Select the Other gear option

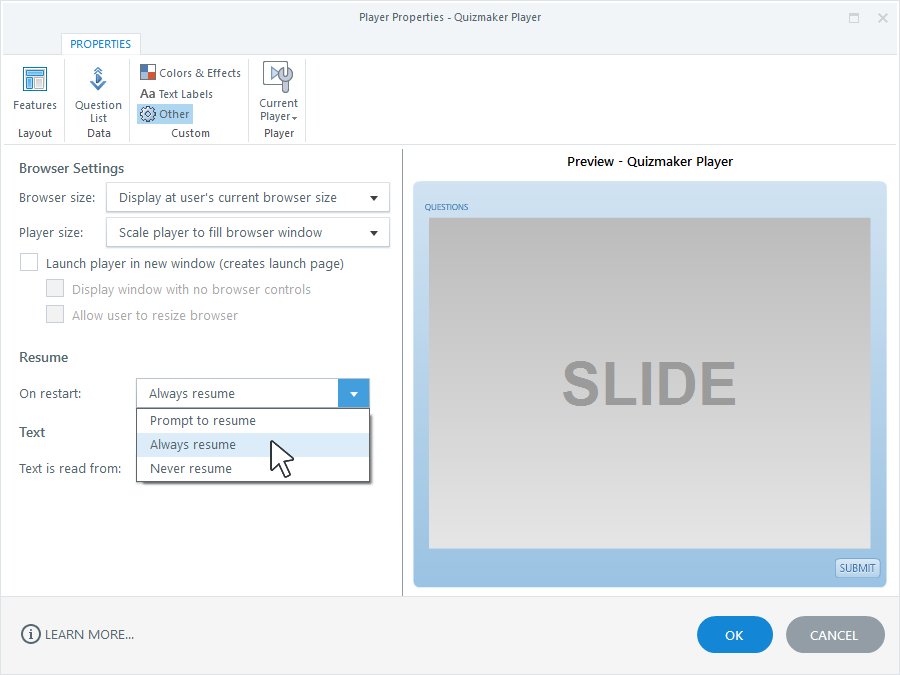(x=165, y=114)
